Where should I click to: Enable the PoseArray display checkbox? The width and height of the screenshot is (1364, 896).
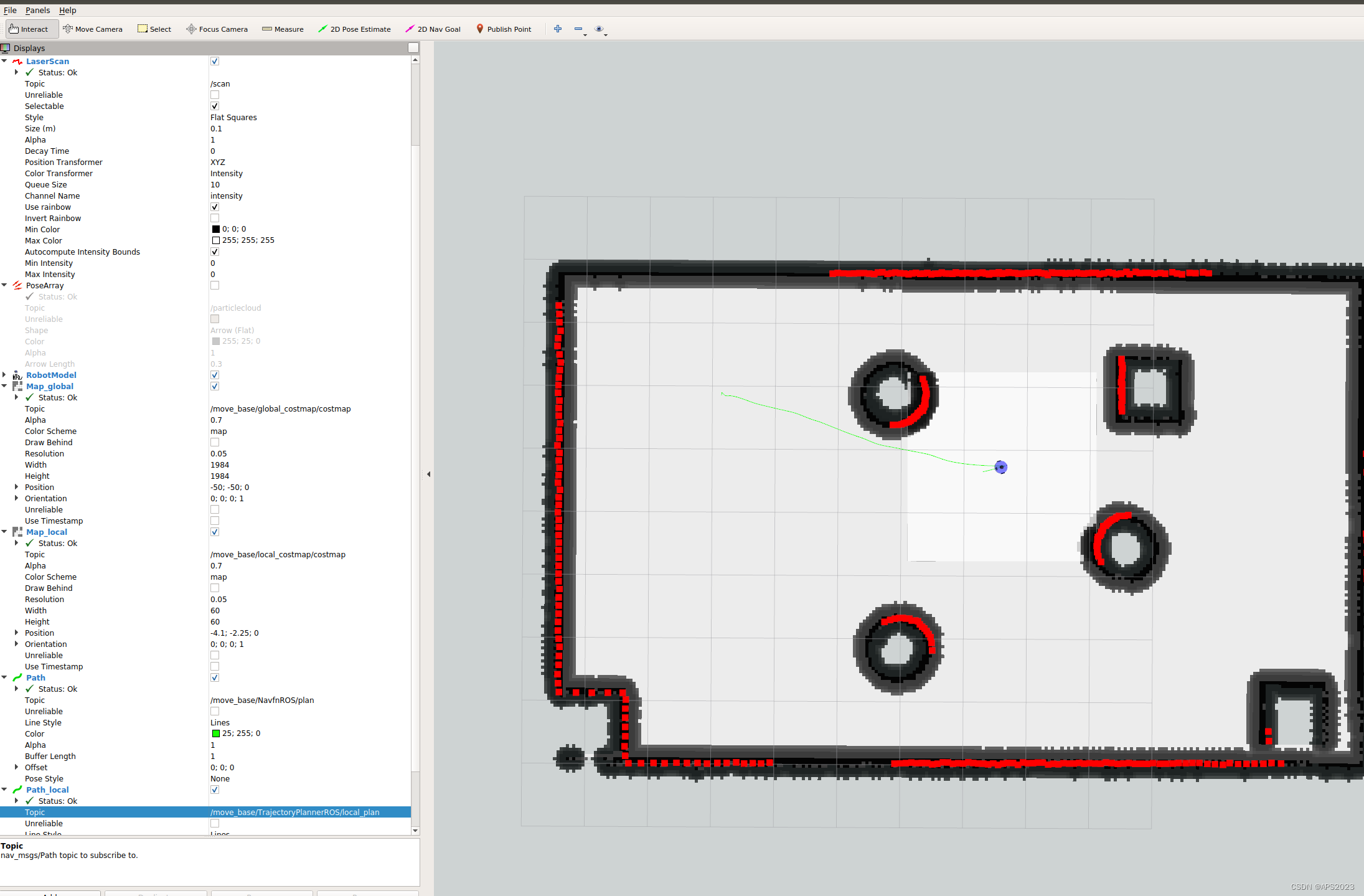click(x=215, y=286)
